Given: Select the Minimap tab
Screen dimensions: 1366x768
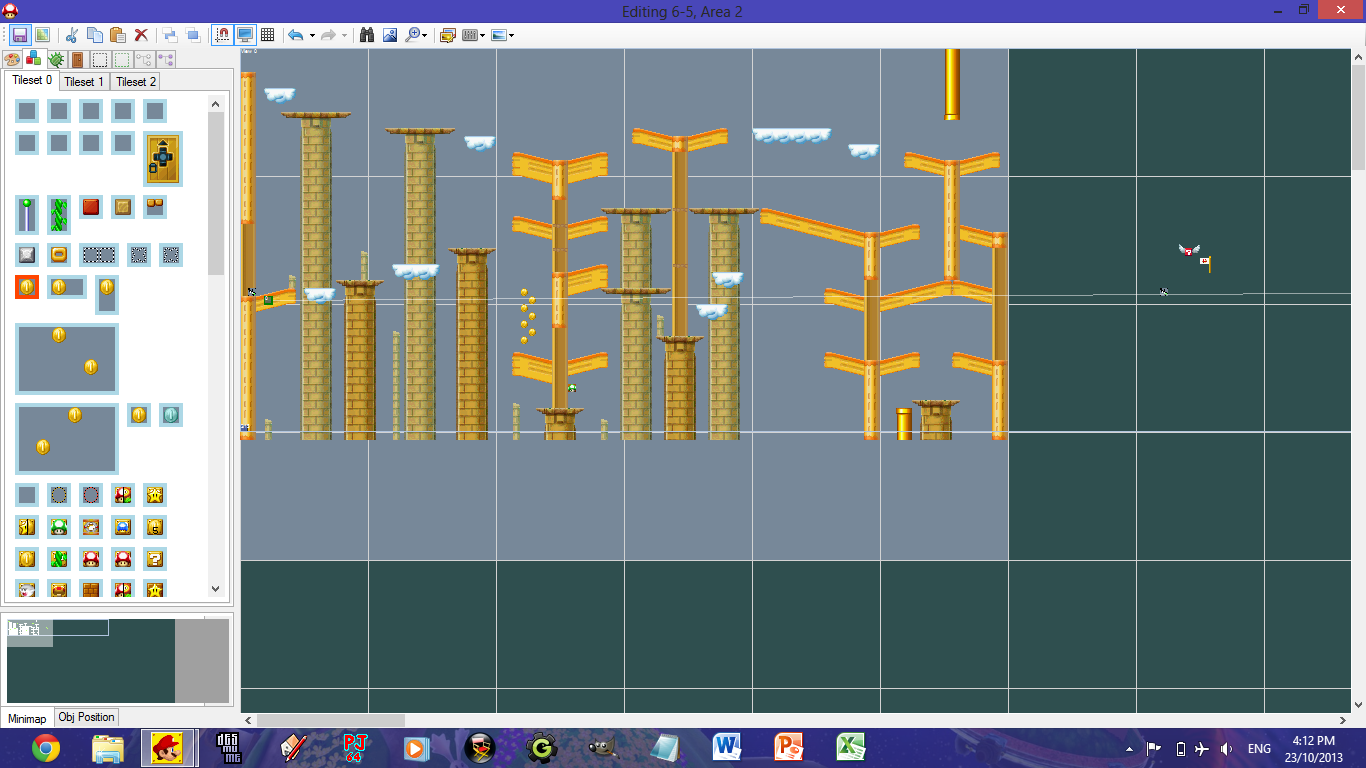Looking at the screenshot, I should 27,718.
